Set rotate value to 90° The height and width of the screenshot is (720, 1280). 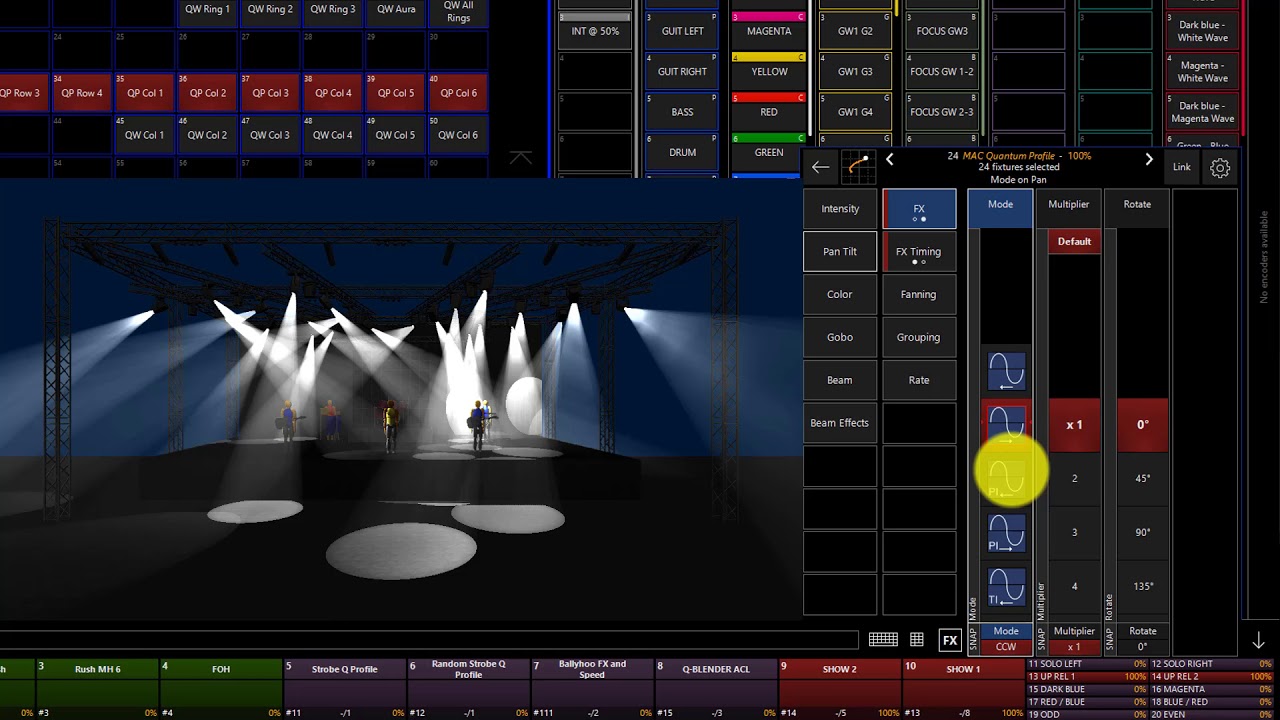pos(1142,532)
